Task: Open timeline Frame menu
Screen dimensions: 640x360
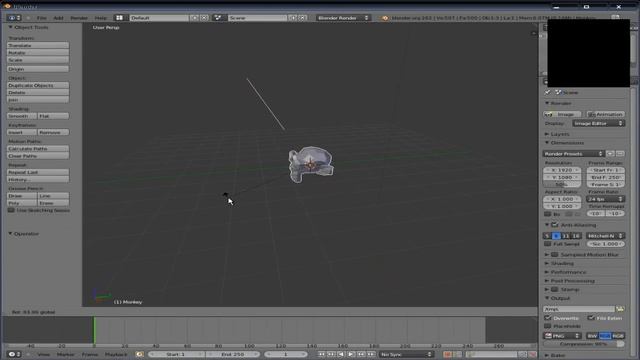Action: [x=90, y=354]
